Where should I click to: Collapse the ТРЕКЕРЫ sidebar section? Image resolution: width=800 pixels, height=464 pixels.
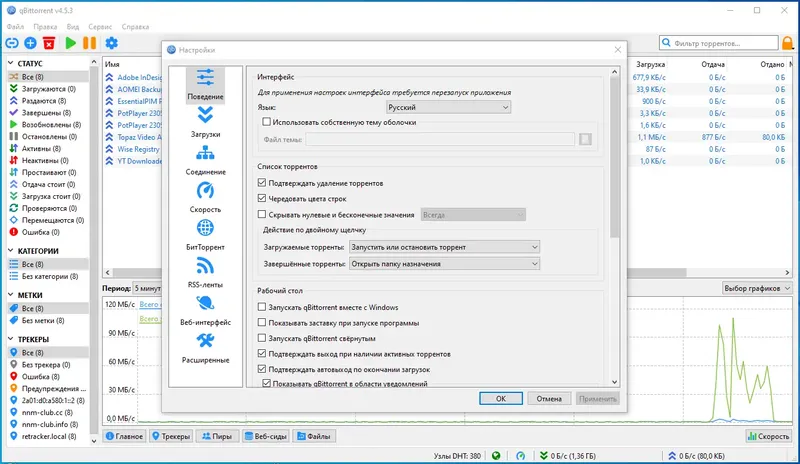pyautogui.click(x=11, y=339)
